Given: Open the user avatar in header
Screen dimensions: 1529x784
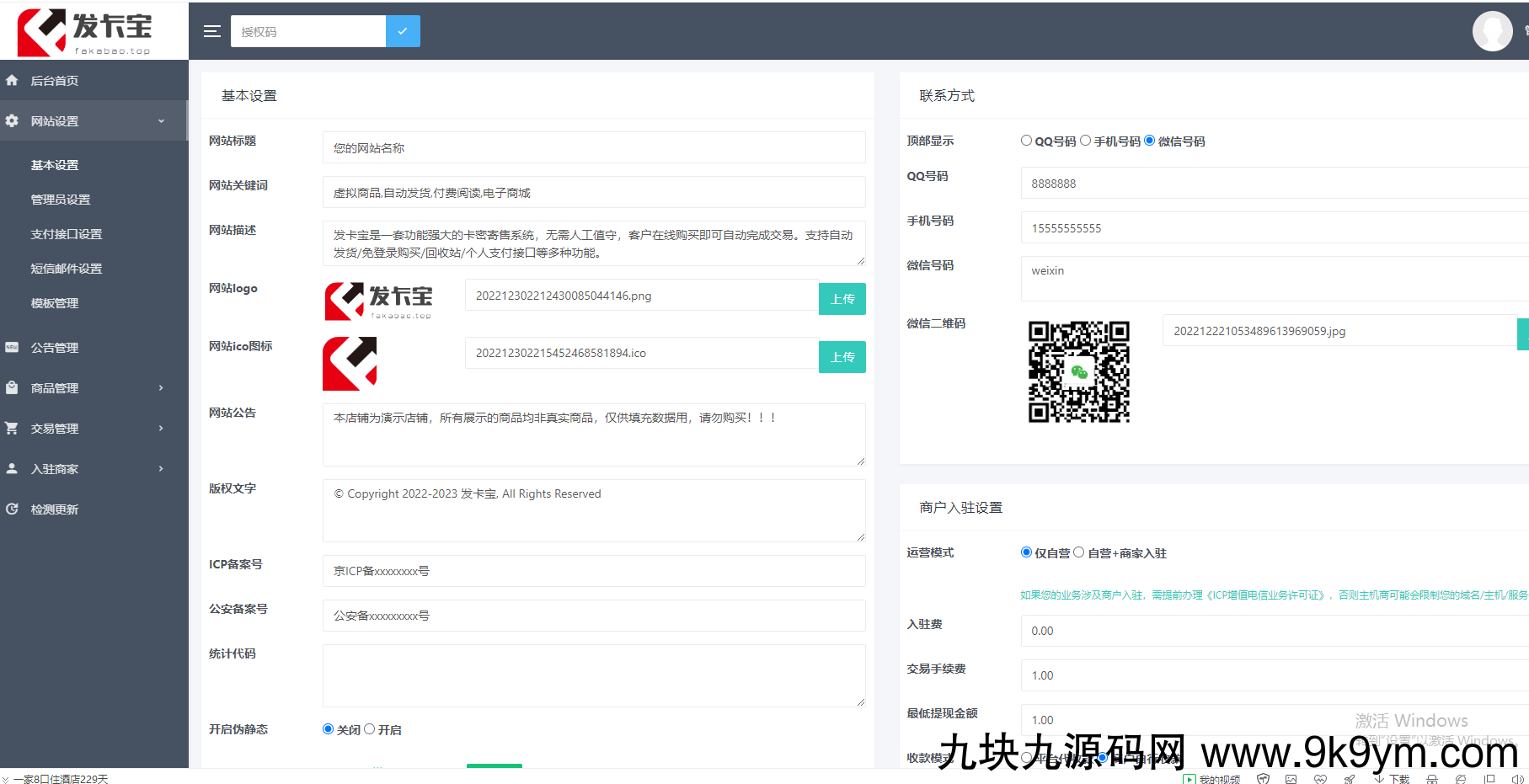Looking at the screenshot, I should pyautogui.click(x=1492, y=31).
